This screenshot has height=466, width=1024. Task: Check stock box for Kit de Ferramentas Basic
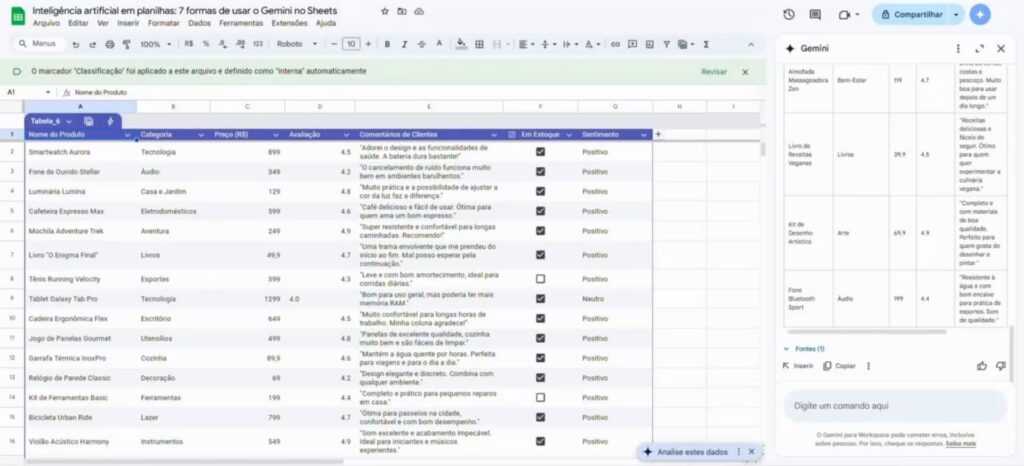540,397
